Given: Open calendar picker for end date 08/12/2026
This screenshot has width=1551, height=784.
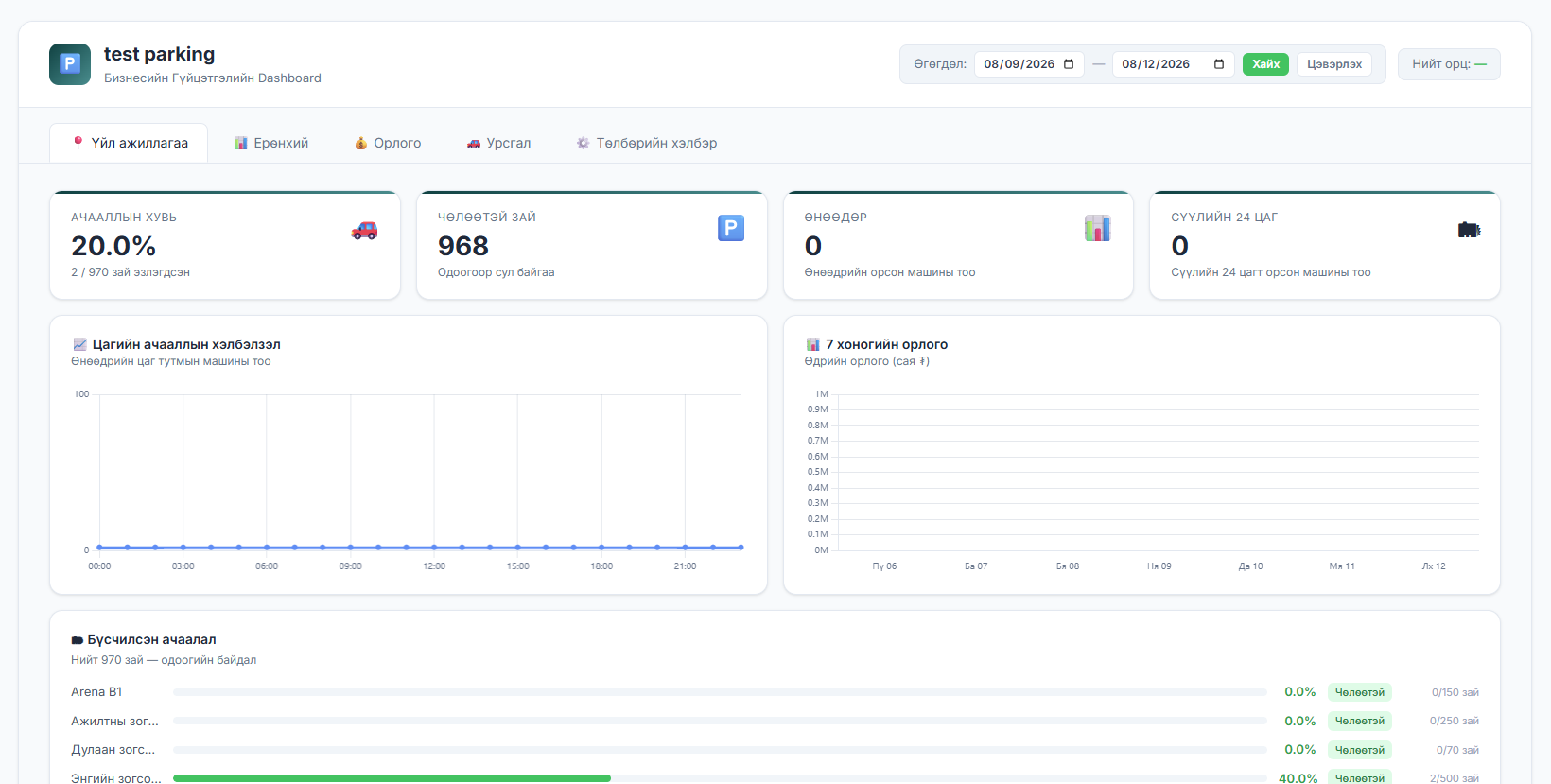Looking at the screenshot, I should point(1219,64).
